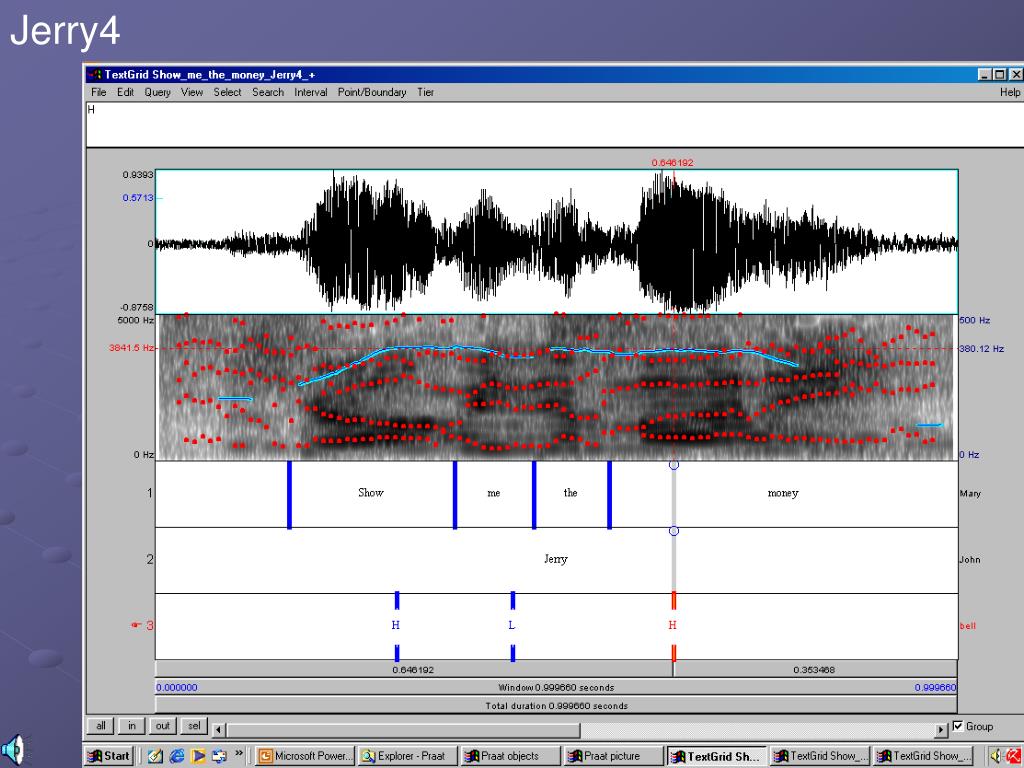
Task: Click the 3841.5 Hz frequency readout
Action: 132,348
